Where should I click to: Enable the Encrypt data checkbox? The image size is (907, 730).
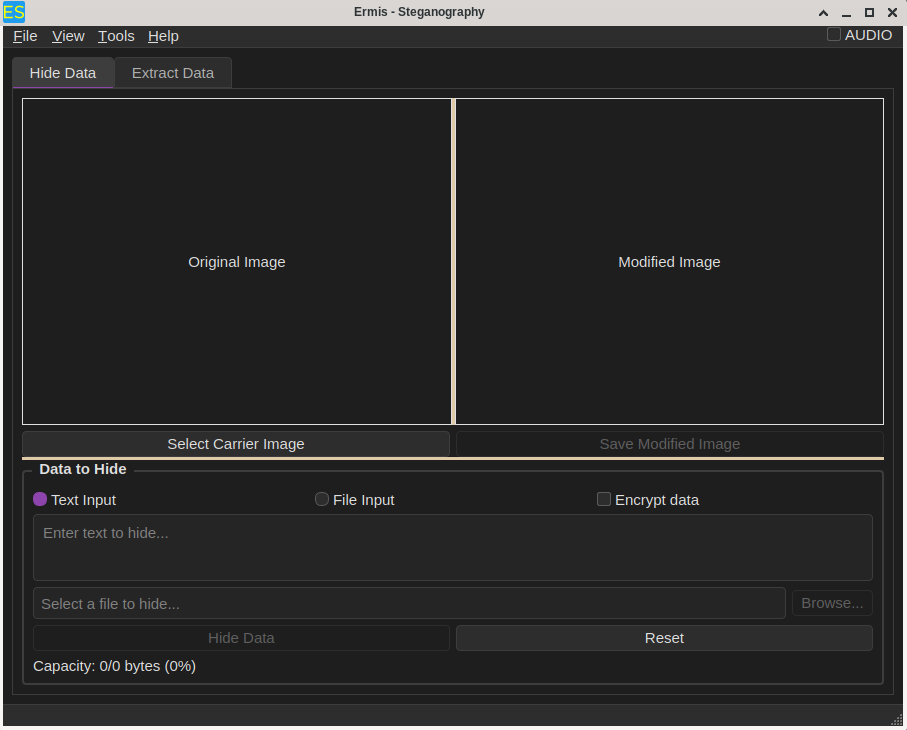pos(604,499)
